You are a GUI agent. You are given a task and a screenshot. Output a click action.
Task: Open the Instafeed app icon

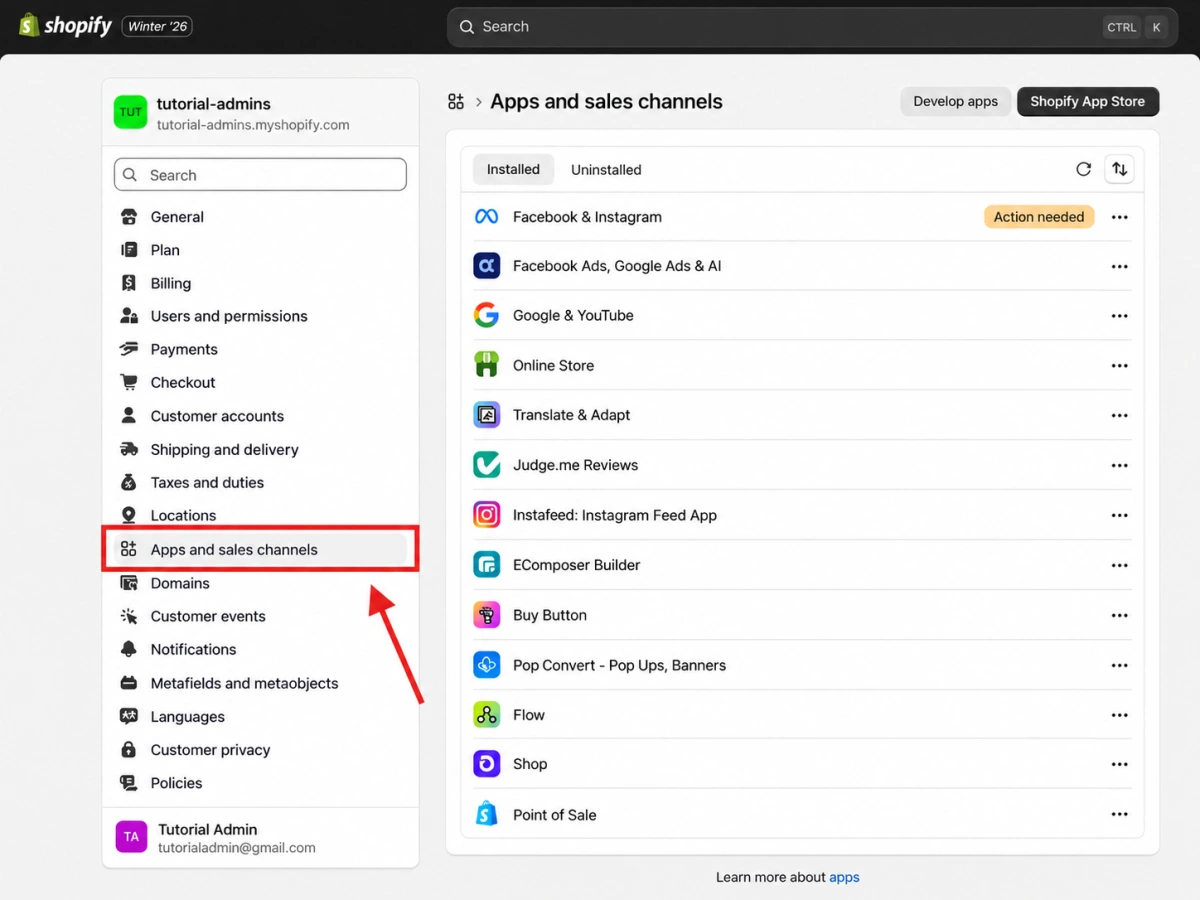click(486, 515)
